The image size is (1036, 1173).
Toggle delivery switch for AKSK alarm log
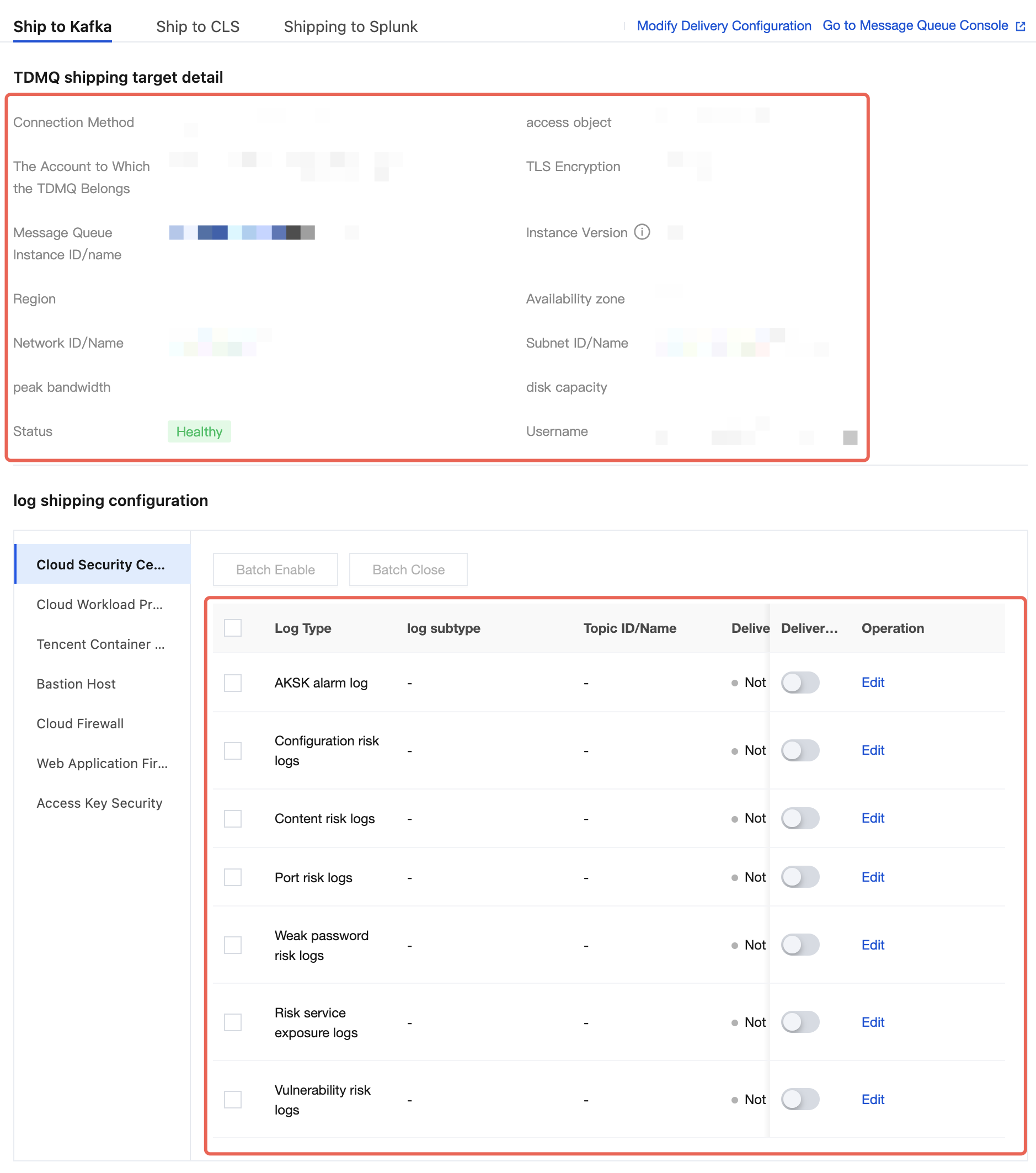tap(800, 683)
